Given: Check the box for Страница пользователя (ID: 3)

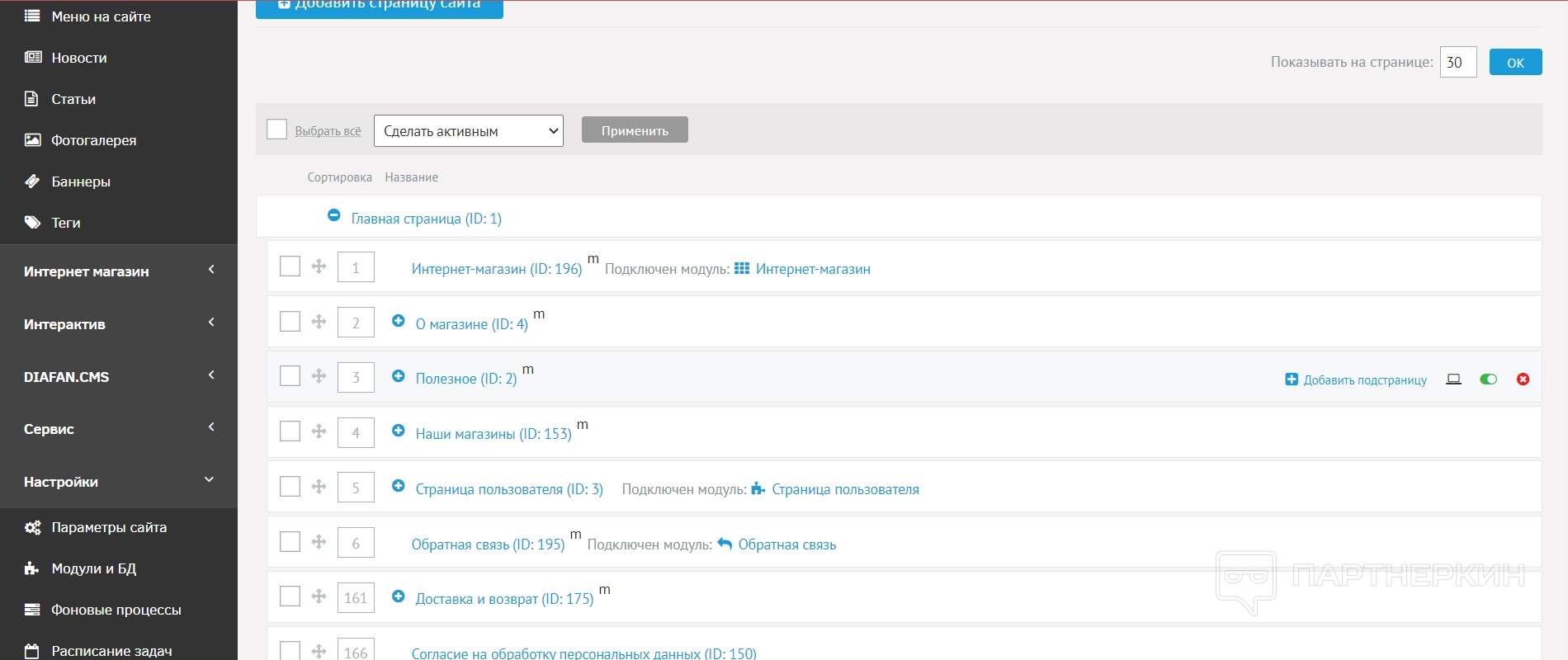Looking at the screenshot, I should (x=290, y=487).
